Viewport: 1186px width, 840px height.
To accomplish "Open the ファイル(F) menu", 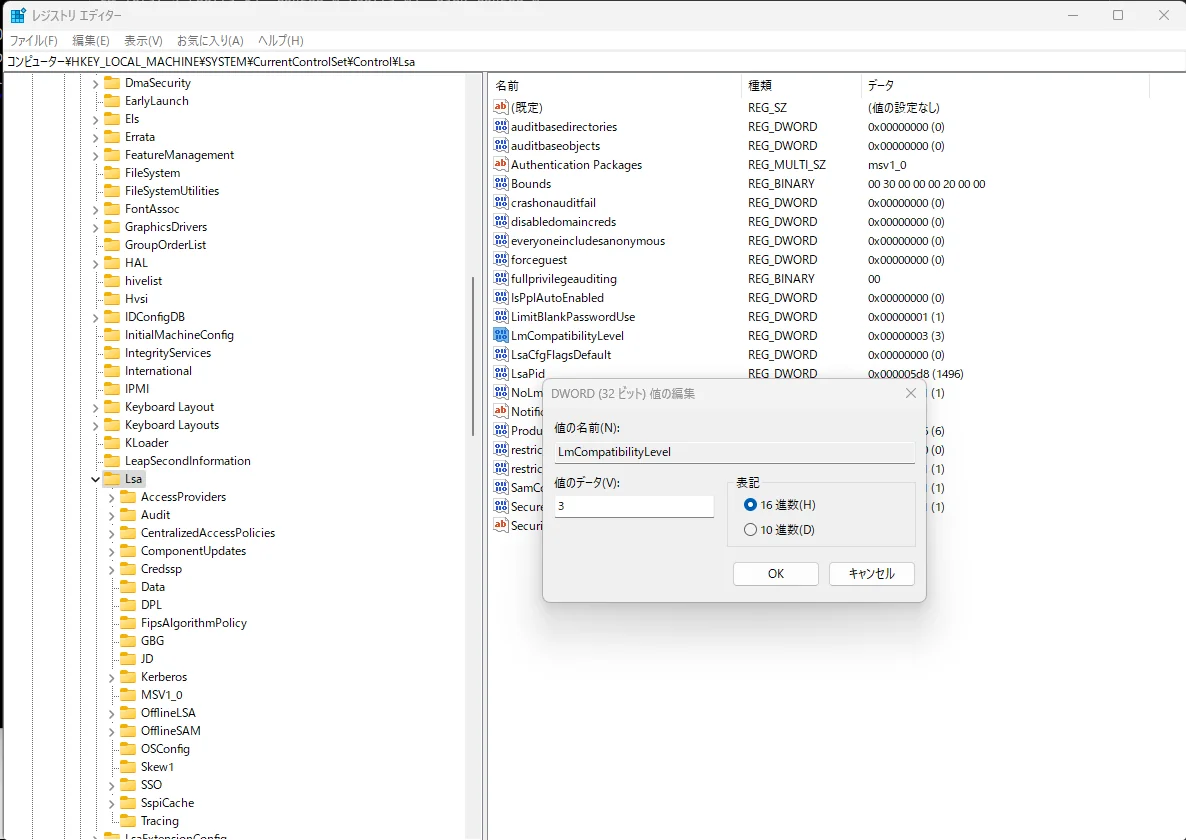I will tap(33, 41).
